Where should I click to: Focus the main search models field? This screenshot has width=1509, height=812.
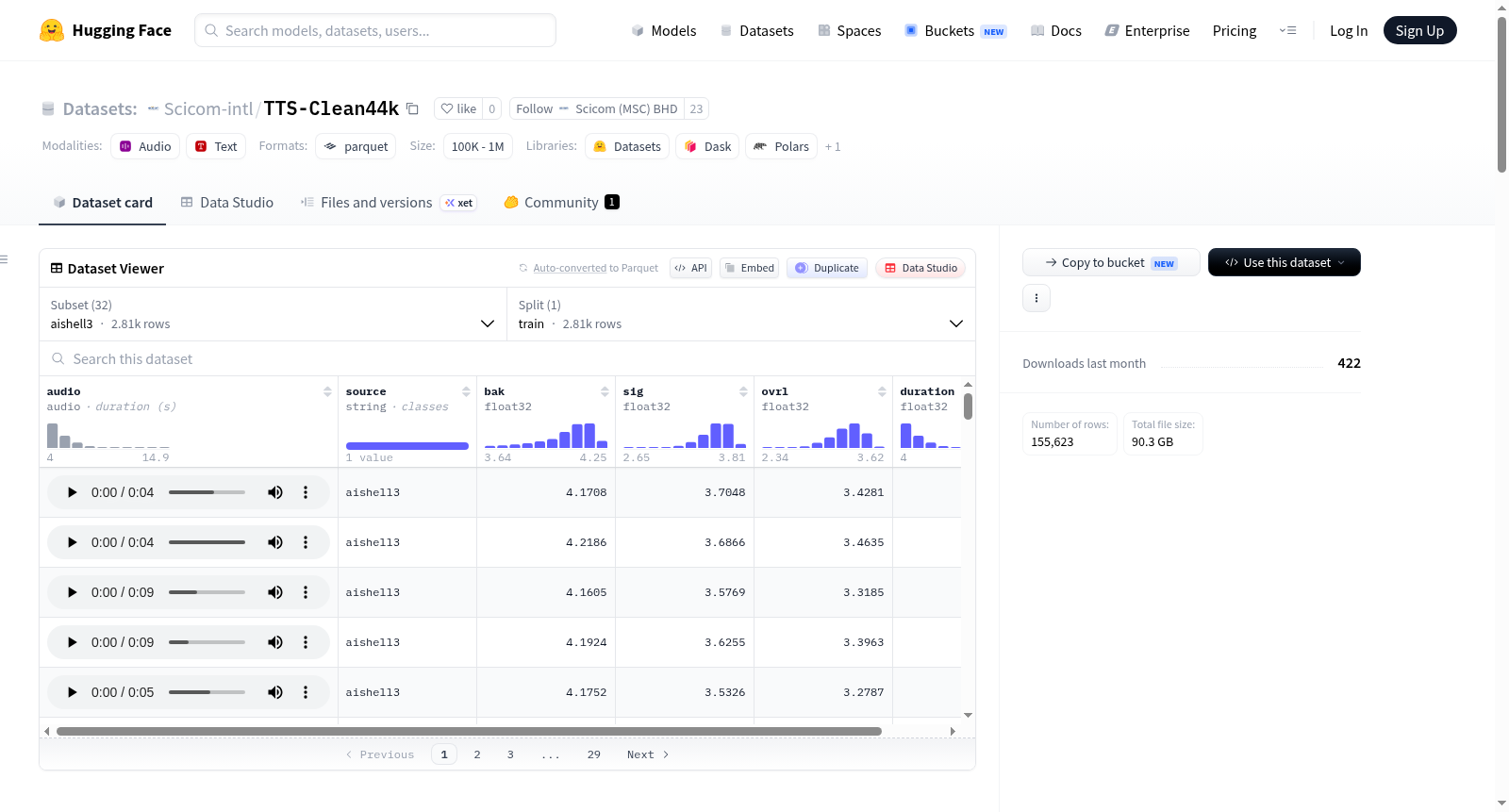click(x=375, y=30)
